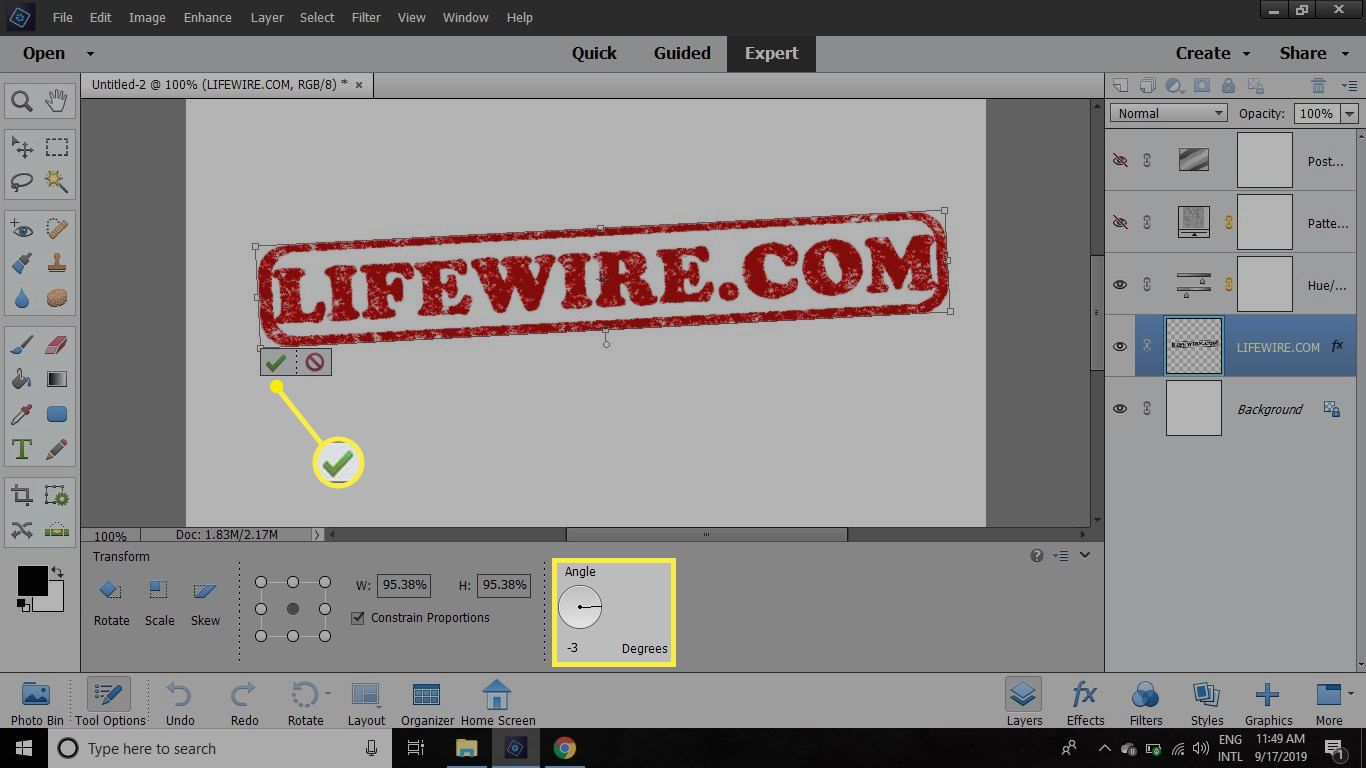The image size is (1366, 768).
Task: Select the Crop tool
Action: [21, 496]
